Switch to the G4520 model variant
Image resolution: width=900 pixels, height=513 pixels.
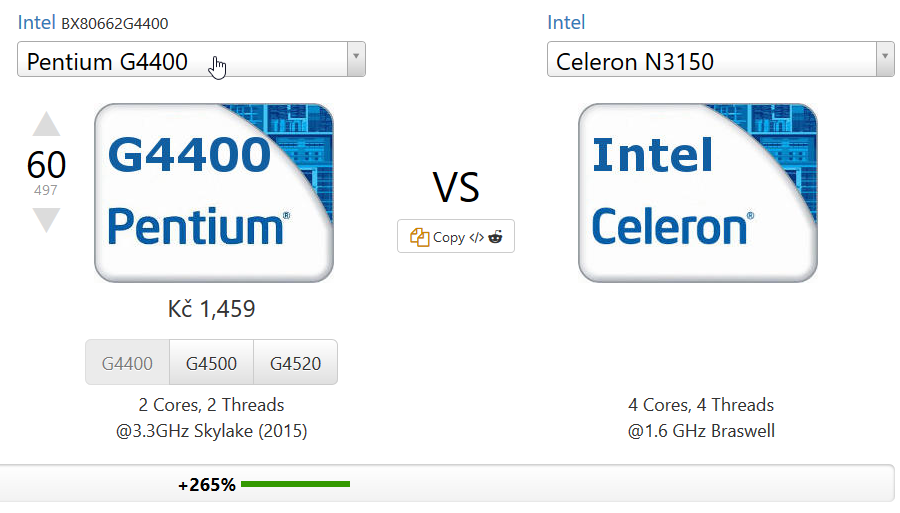click(x=296, y=363)
